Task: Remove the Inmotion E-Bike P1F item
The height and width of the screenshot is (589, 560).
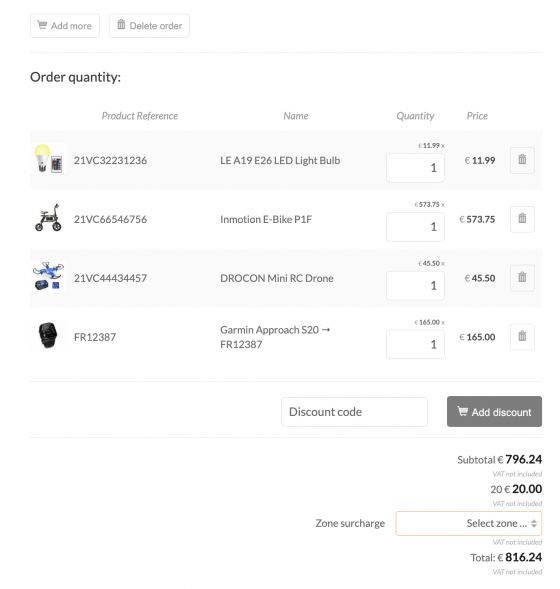Action: pyautogui.click(x=522, y=219)
